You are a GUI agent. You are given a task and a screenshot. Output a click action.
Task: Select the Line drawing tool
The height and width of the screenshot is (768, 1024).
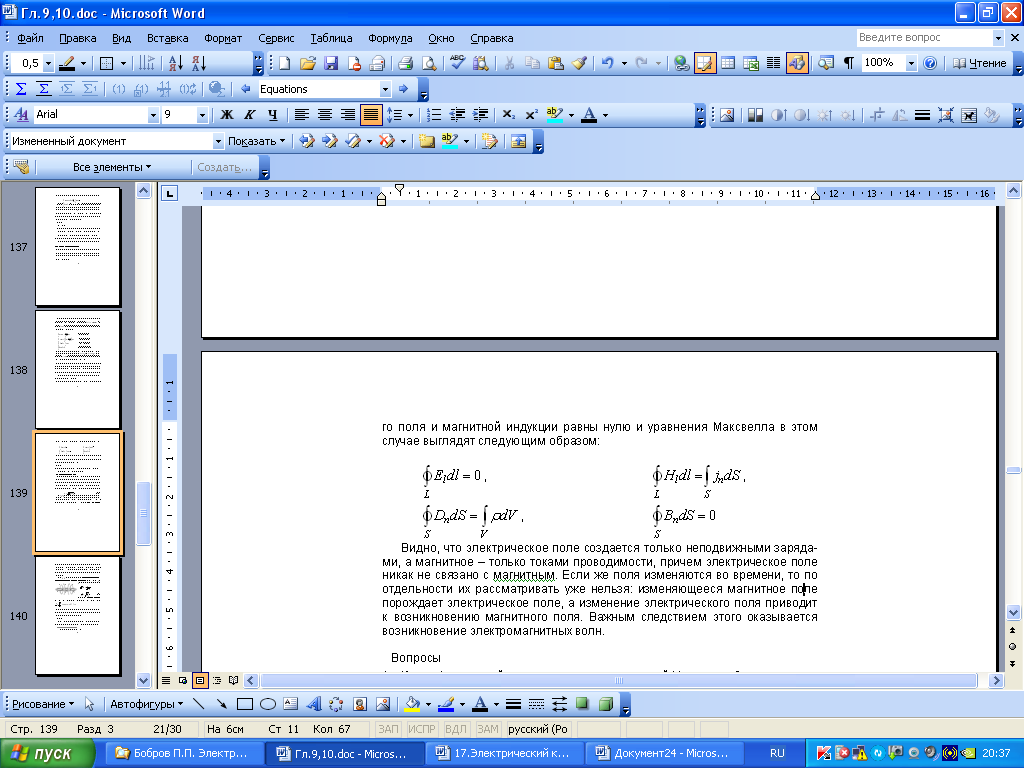coord(199,704)
